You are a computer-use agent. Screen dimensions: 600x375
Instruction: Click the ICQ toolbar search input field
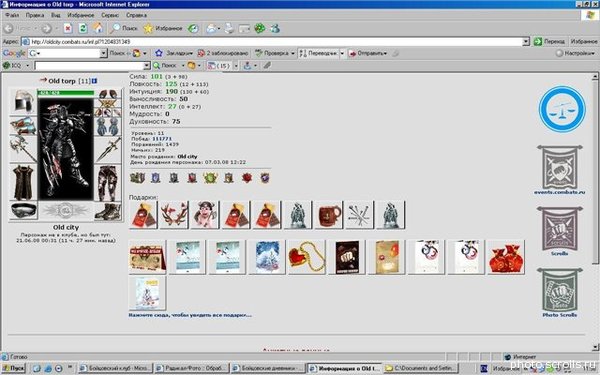(89, 66)
